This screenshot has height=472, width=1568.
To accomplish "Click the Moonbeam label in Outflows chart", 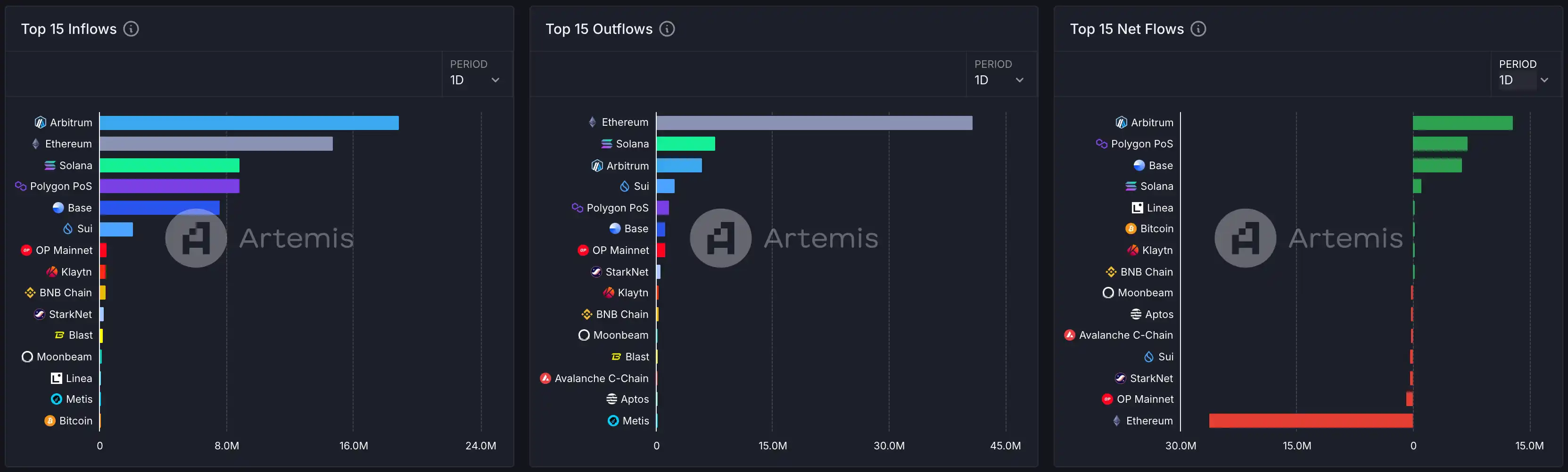I will 620,335.
